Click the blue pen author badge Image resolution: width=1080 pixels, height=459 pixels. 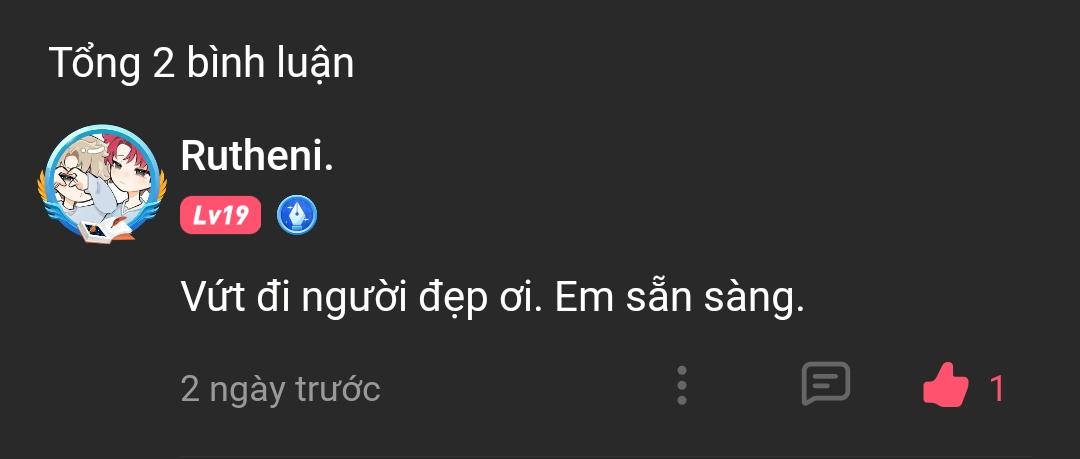pos(296,215)
